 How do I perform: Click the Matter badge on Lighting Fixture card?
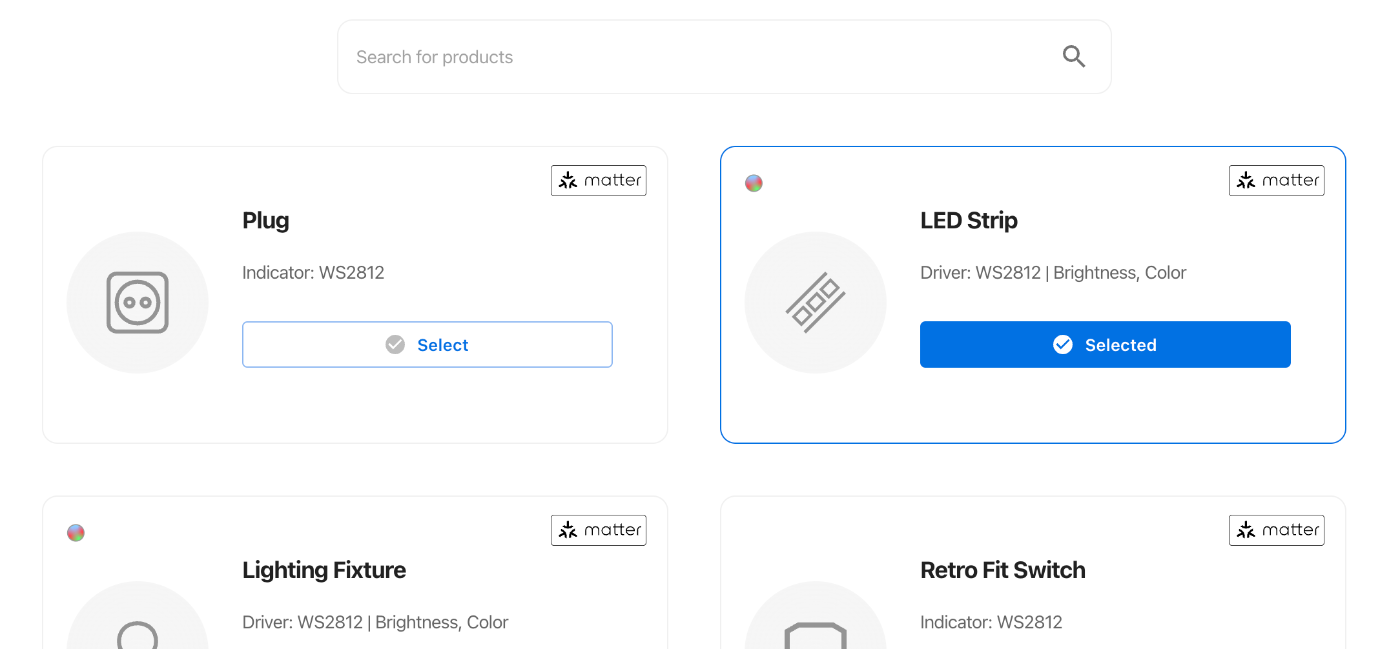[x=599, y=530]
